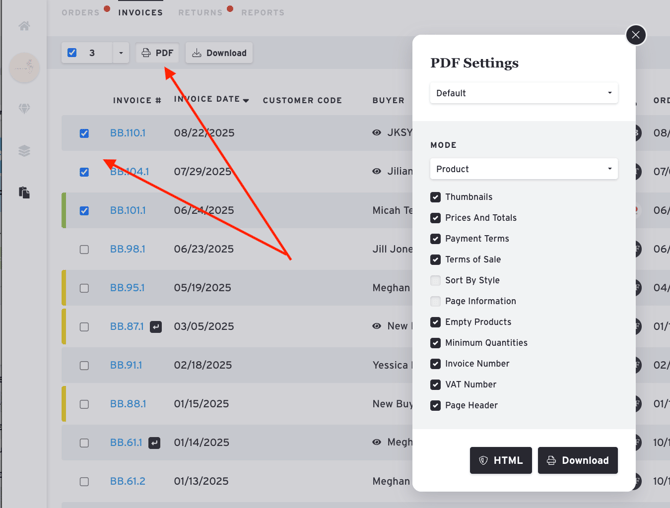The image size is (670, 508).
Task: Click the eye icon in the 08/22/2025 row
Action: click(377, 133)
